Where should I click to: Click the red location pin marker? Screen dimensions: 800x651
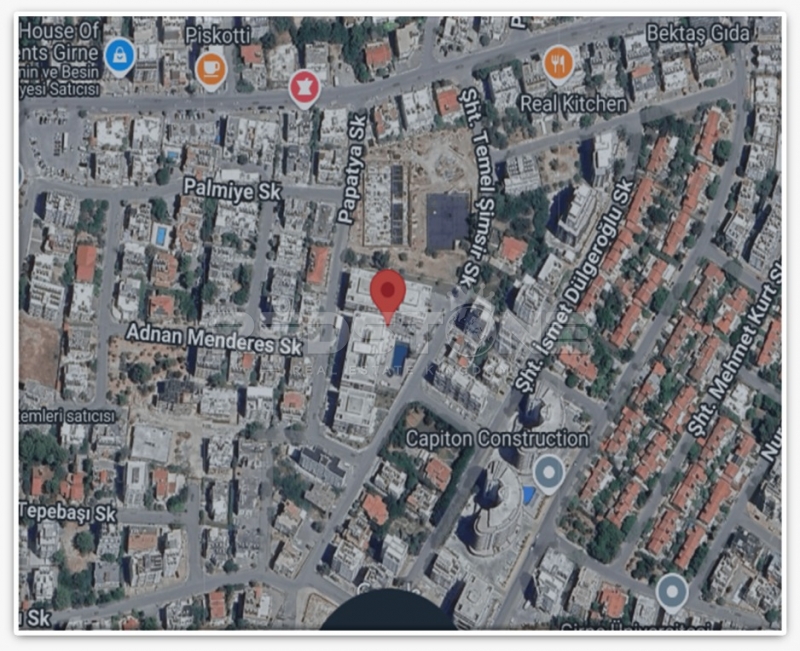(388, 291)
